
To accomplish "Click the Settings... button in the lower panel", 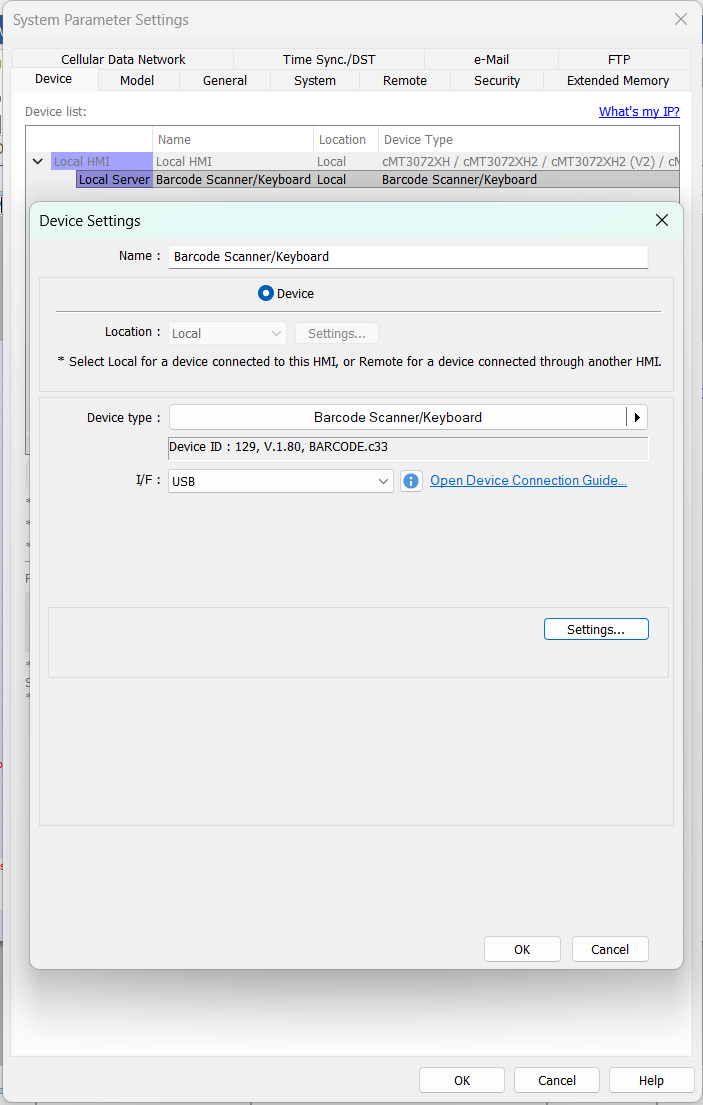I will pyautogui.click(x=596, y=629).
